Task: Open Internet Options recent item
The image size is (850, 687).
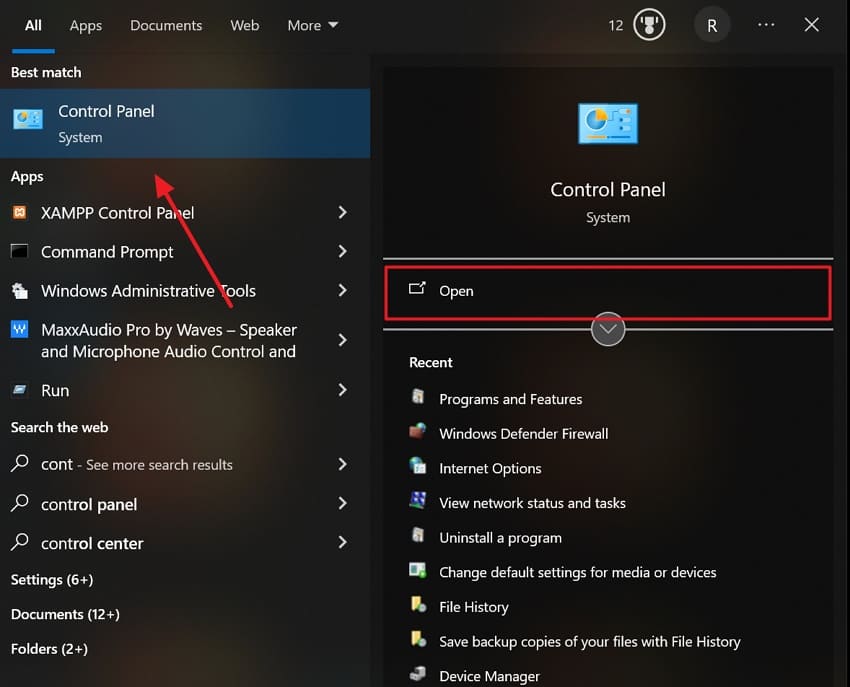Action: pyautogui.click(x=490, y=468)
